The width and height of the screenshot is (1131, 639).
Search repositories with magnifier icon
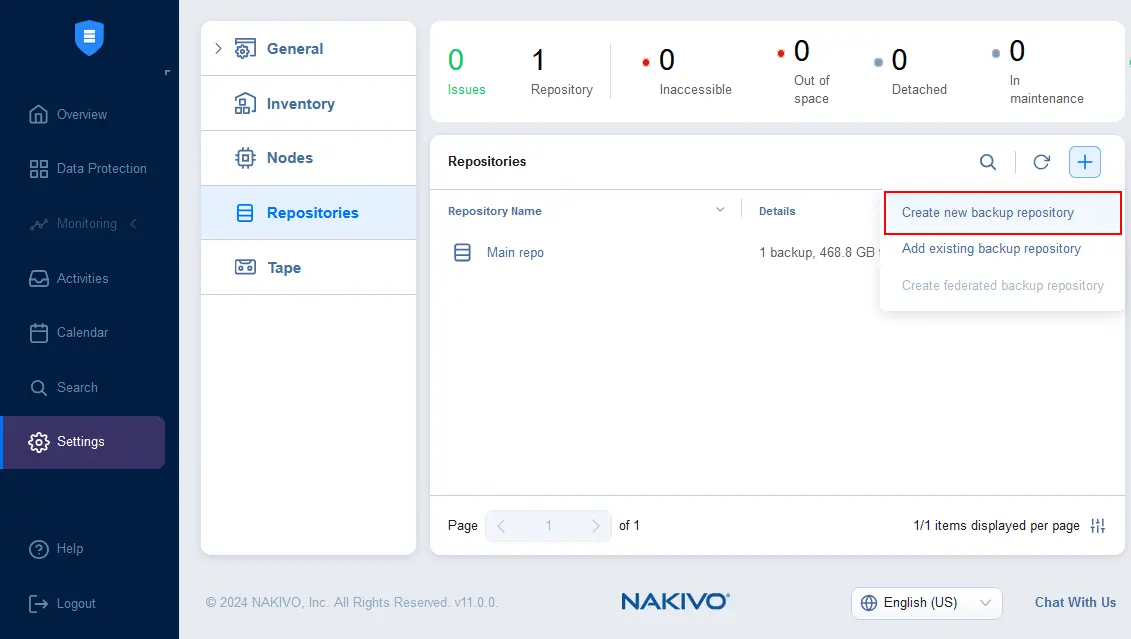988,162
